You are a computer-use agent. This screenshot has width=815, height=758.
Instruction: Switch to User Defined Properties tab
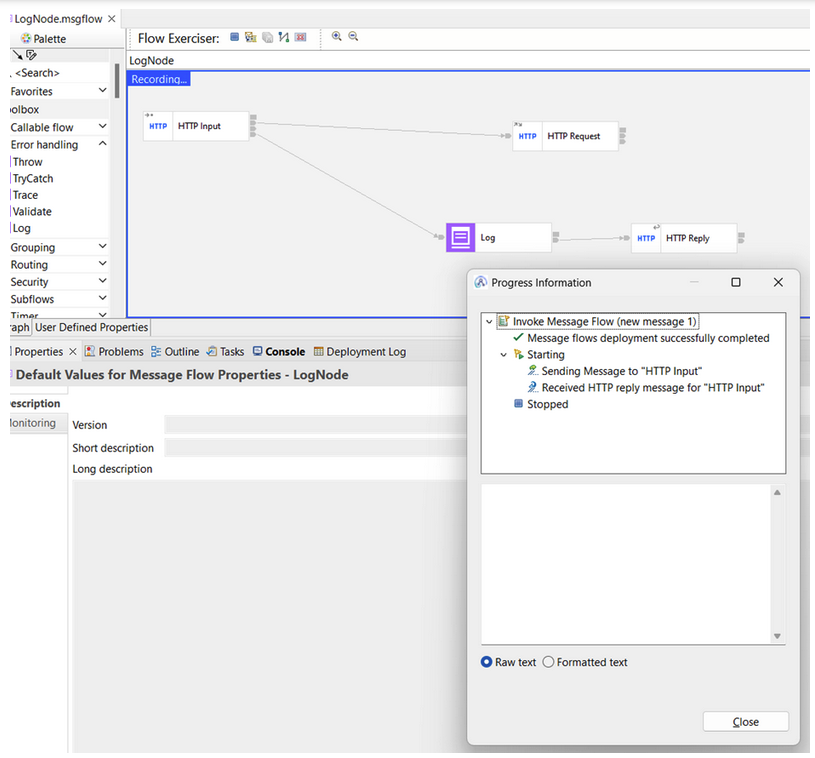(91, 327)
